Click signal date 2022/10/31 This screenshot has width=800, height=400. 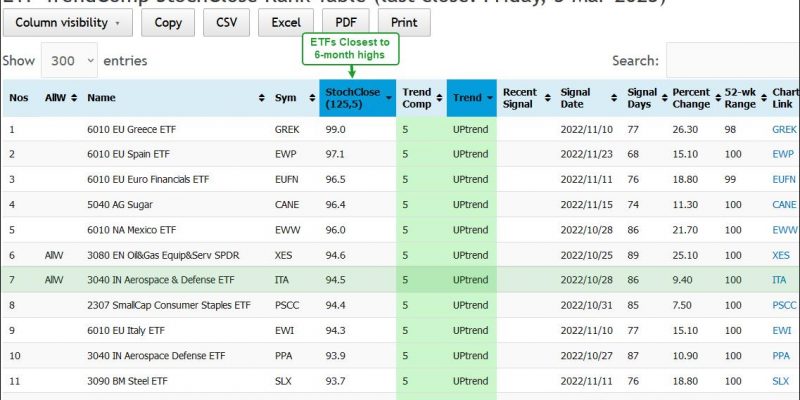(x=587, y=305)
